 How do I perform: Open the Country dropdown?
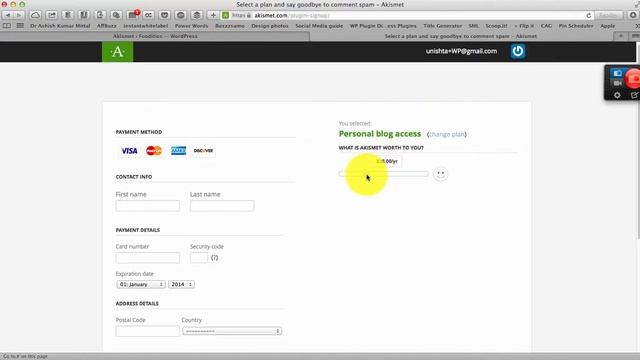[x=232, y=331]
